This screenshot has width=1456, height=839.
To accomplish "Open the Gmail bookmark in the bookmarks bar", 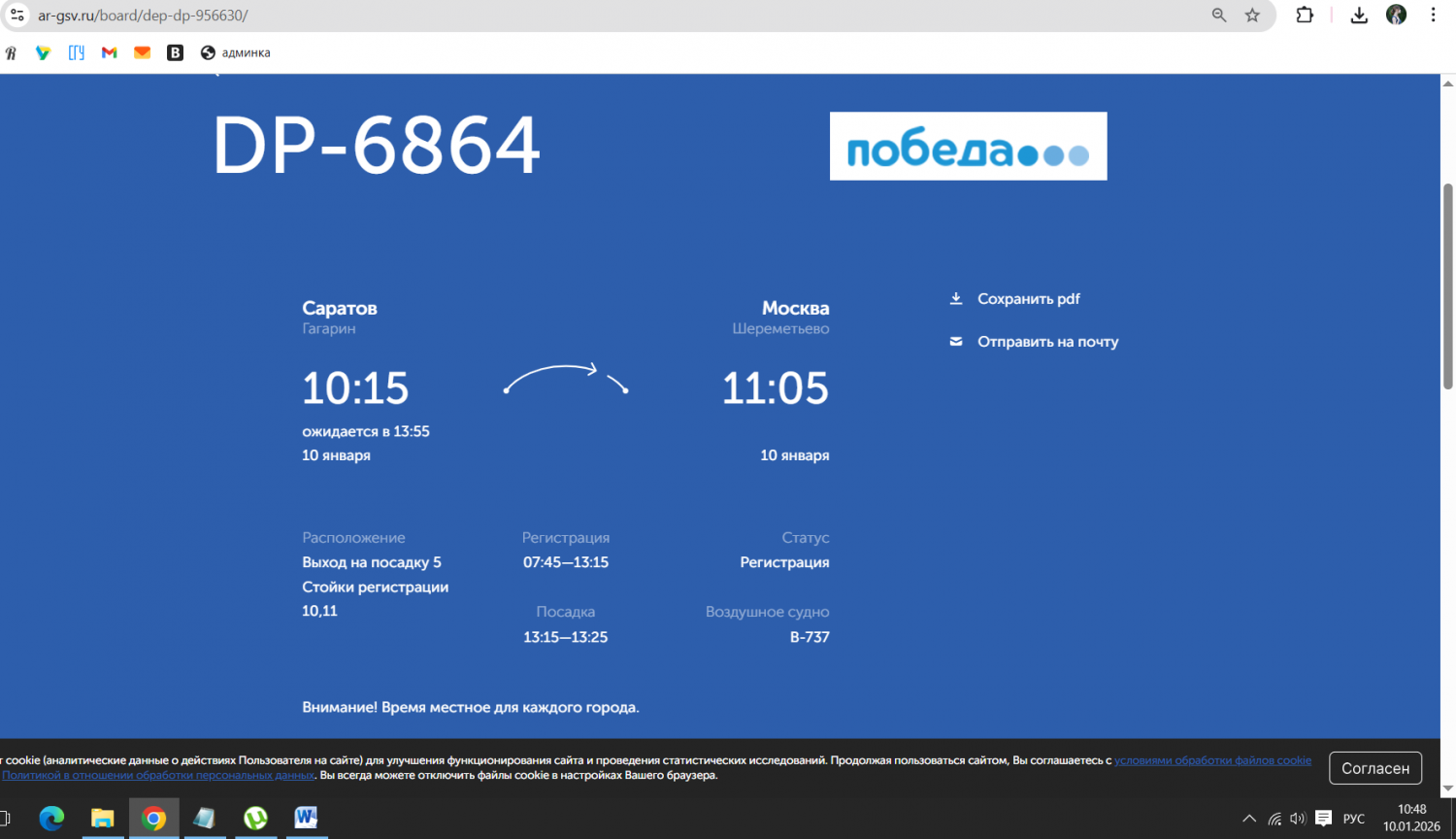I will coord(110,53).
